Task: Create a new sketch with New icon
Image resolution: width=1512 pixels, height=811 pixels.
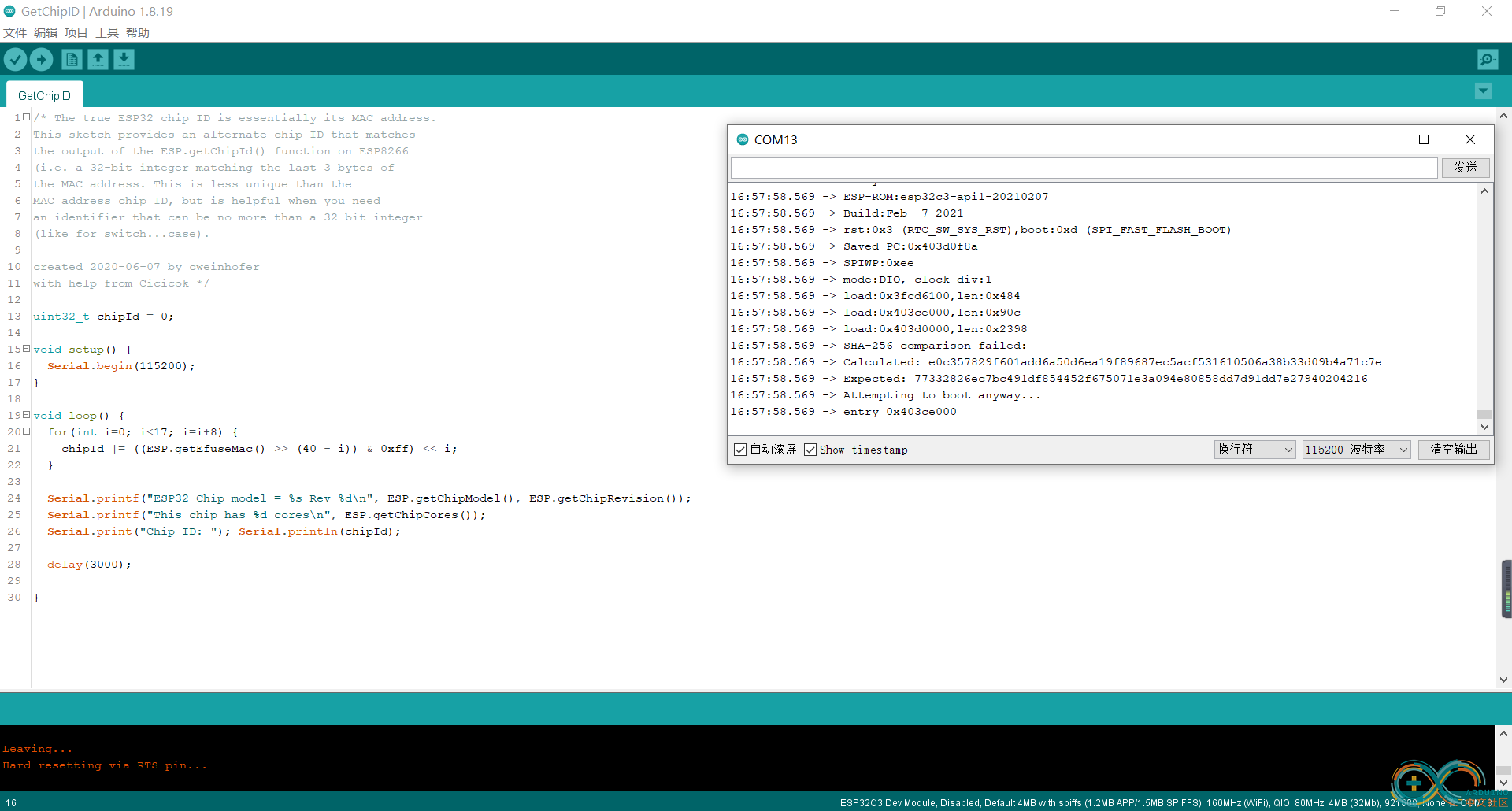Action: [72, 59]
